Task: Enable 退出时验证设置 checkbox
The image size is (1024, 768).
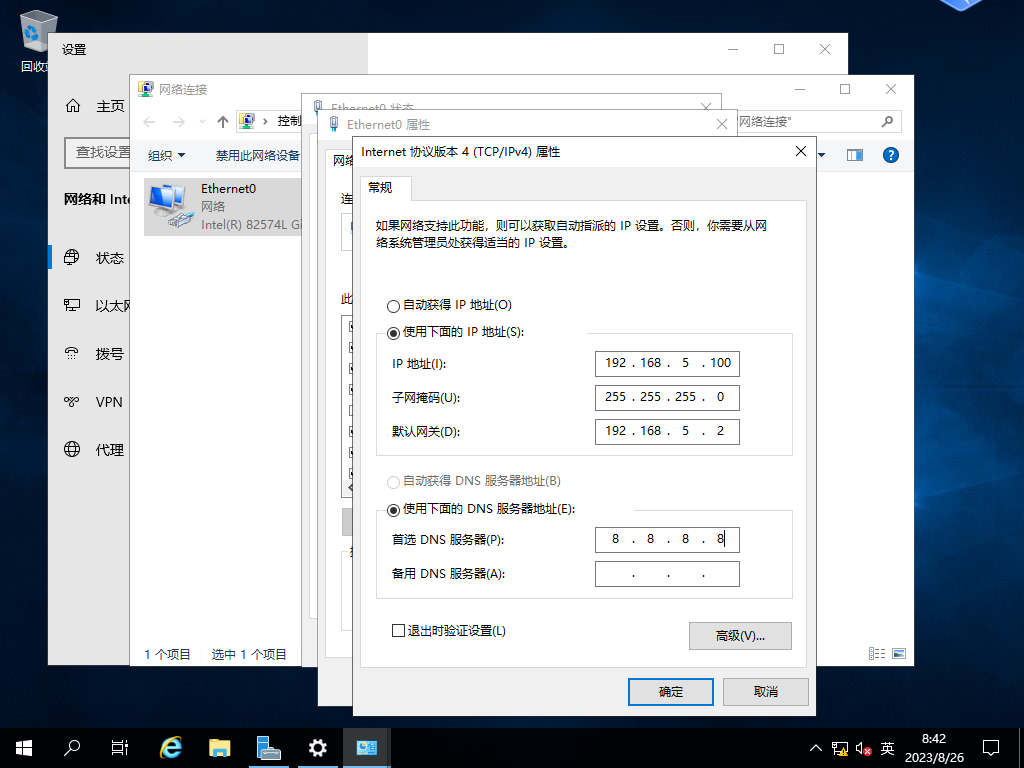Action: 398,630
